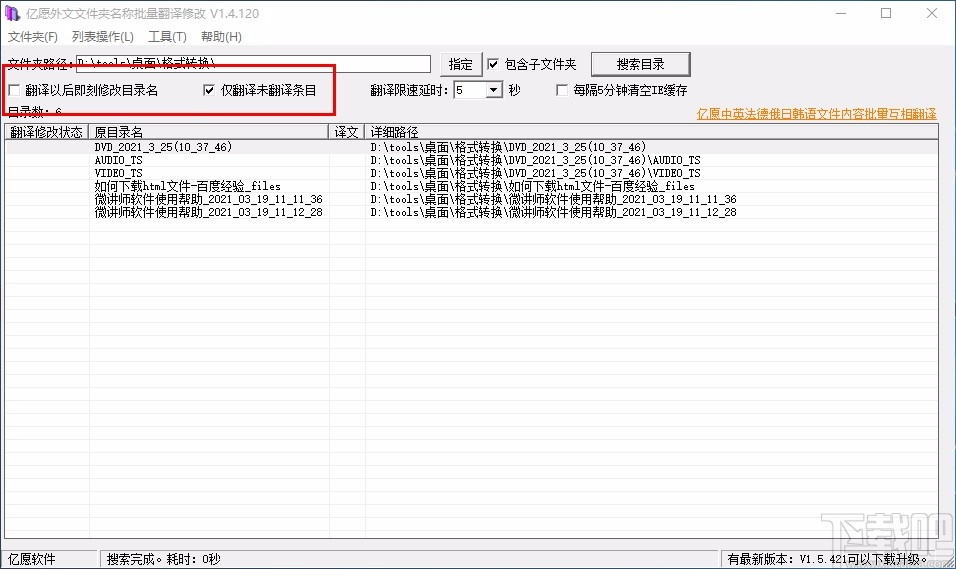Click the 有最新版本 upgrade notice
The height and width of the screenshot is (569, 956).
pyautogui.click(x=828, y=559)
